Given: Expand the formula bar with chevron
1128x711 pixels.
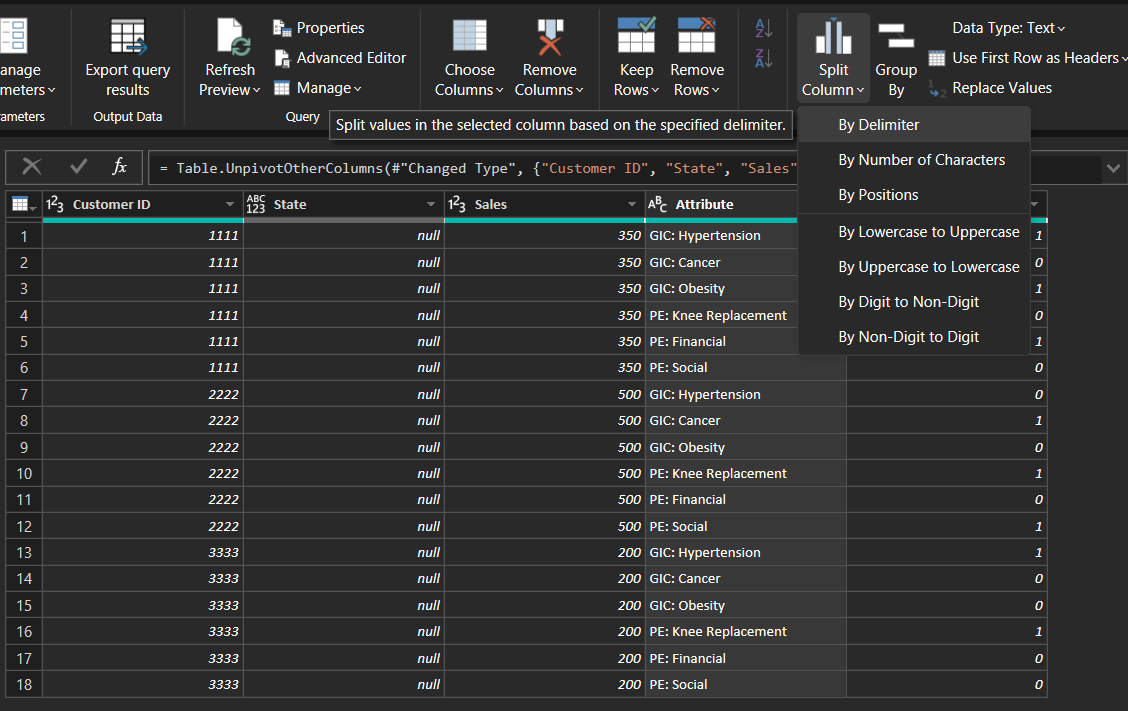Looking at the screenshot, I should click(x=1114, y=168).
